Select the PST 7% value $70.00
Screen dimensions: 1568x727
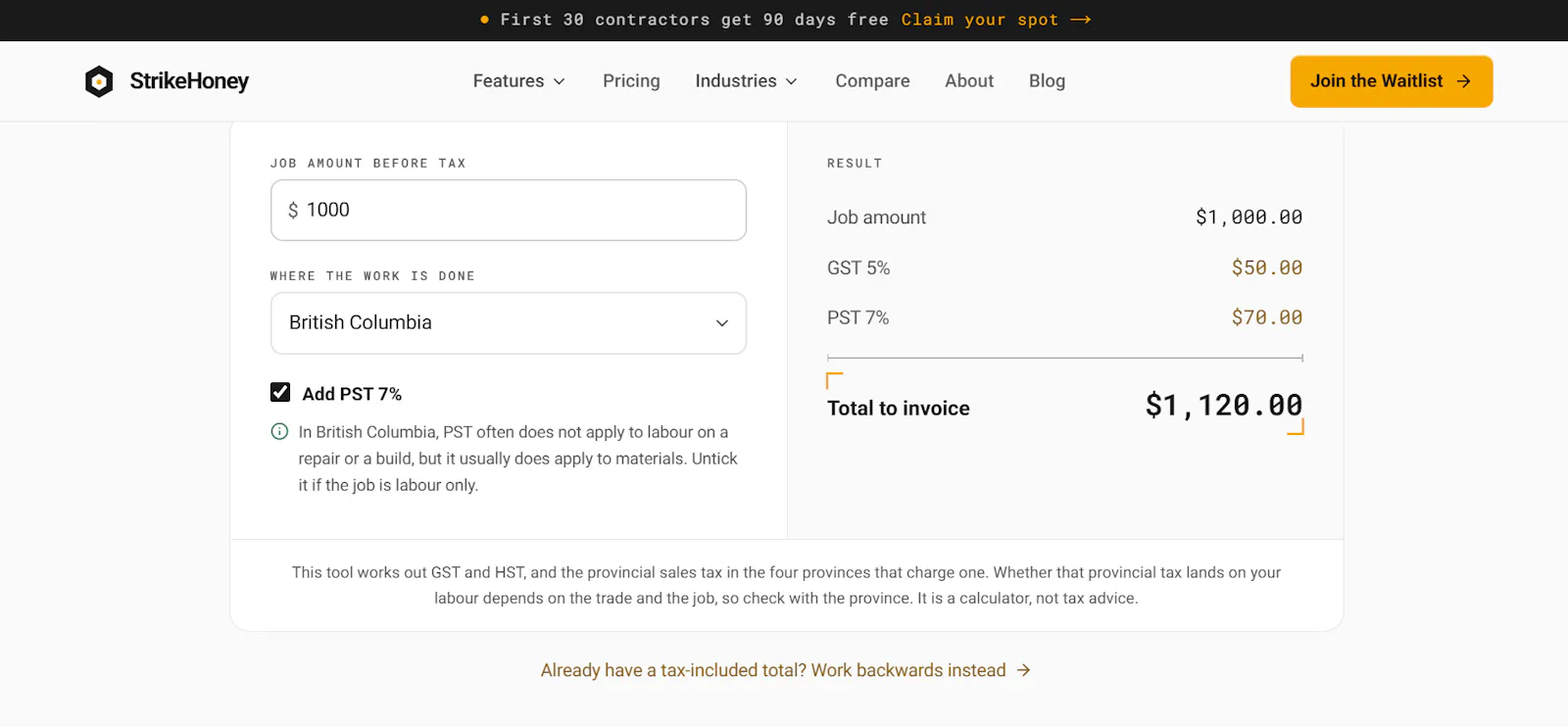[x=1267, y=317]
